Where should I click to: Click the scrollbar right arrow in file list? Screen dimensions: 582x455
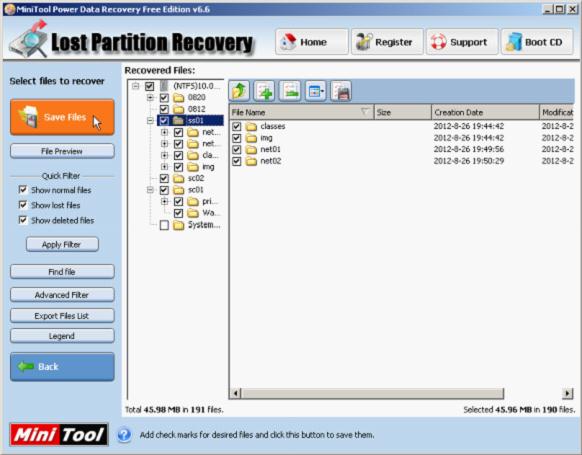coord(568,393)
